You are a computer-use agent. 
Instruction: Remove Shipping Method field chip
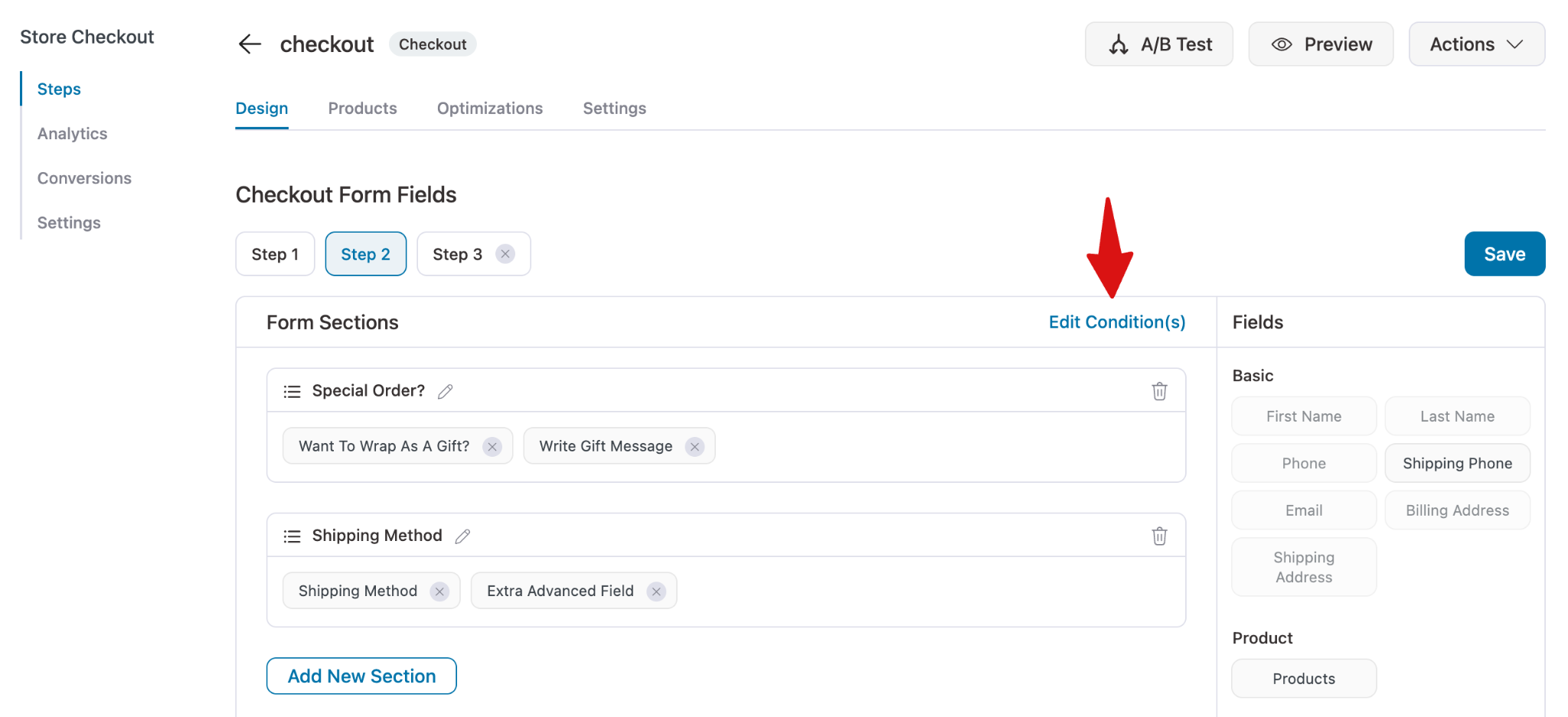(439, 592)
